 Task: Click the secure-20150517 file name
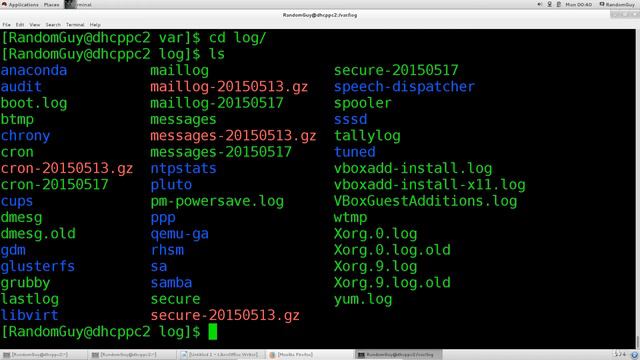pos(396,70)
